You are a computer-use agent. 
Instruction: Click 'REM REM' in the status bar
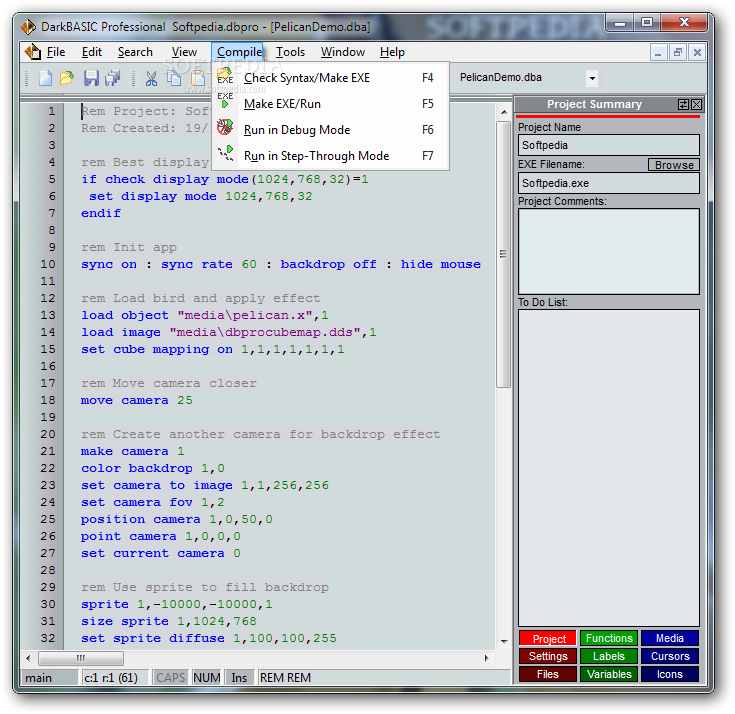[x=285, y=677]
